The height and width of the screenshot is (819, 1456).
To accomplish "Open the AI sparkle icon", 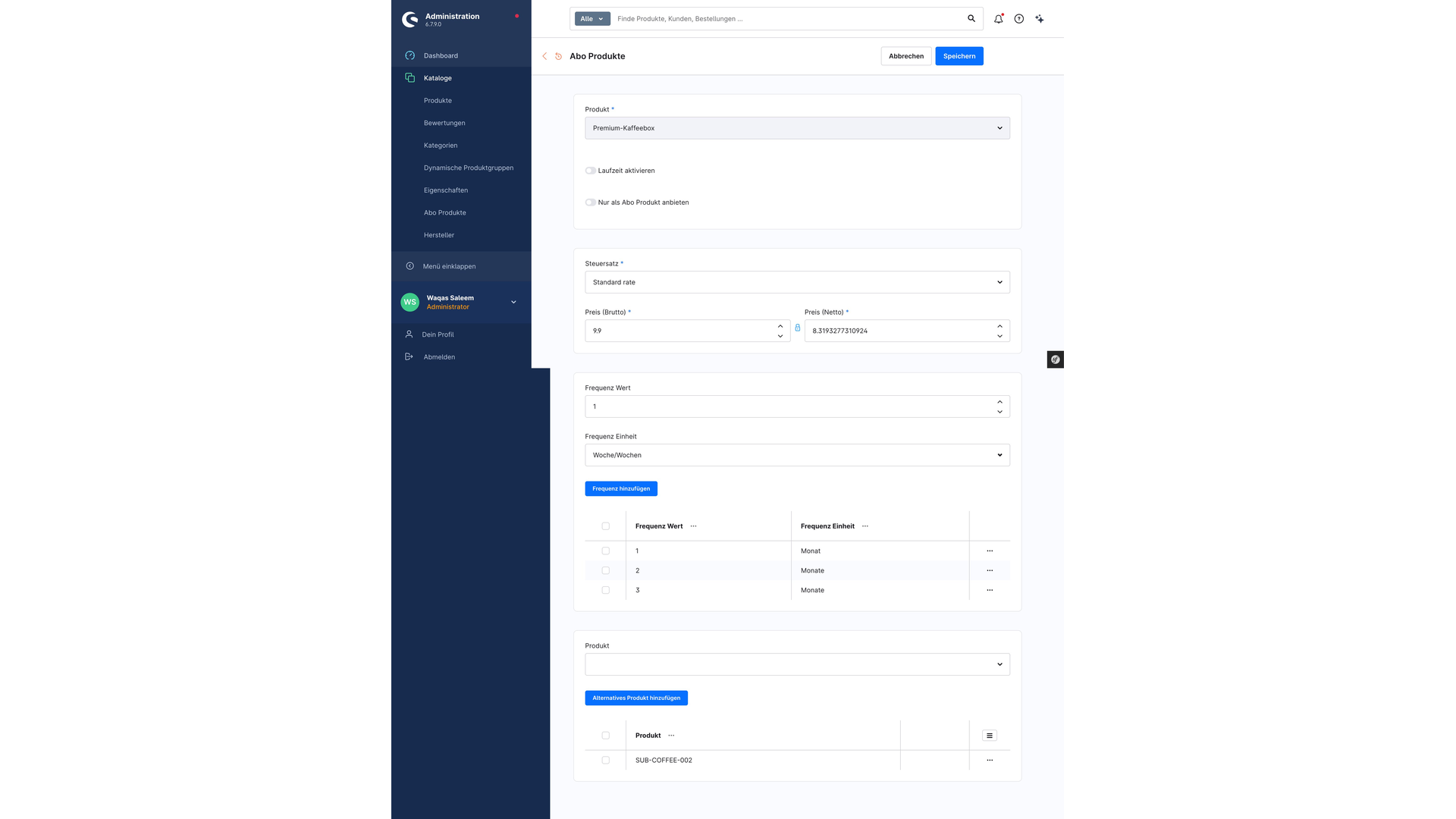I will pyautogui.click(x=1040, y=19).
